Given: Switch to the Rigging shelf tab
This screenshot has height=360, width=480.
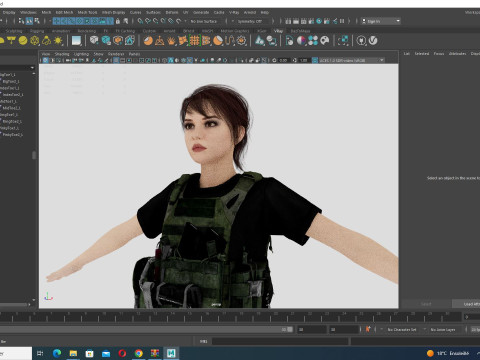Looking at the screenshot, I should pos(37,31).
